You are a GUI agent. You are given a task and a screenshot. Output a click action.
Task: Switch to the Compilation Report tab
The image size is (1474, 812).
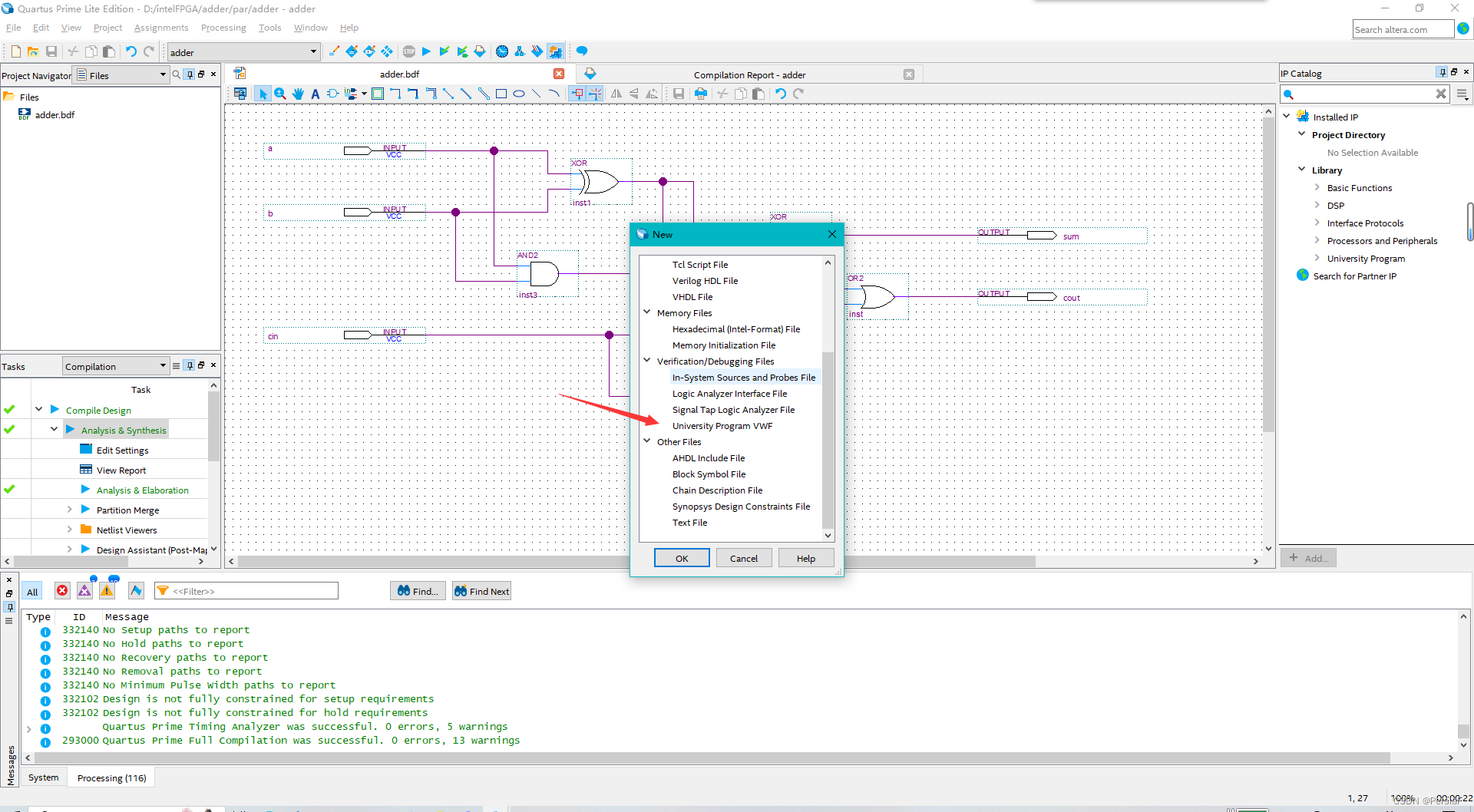749,74
